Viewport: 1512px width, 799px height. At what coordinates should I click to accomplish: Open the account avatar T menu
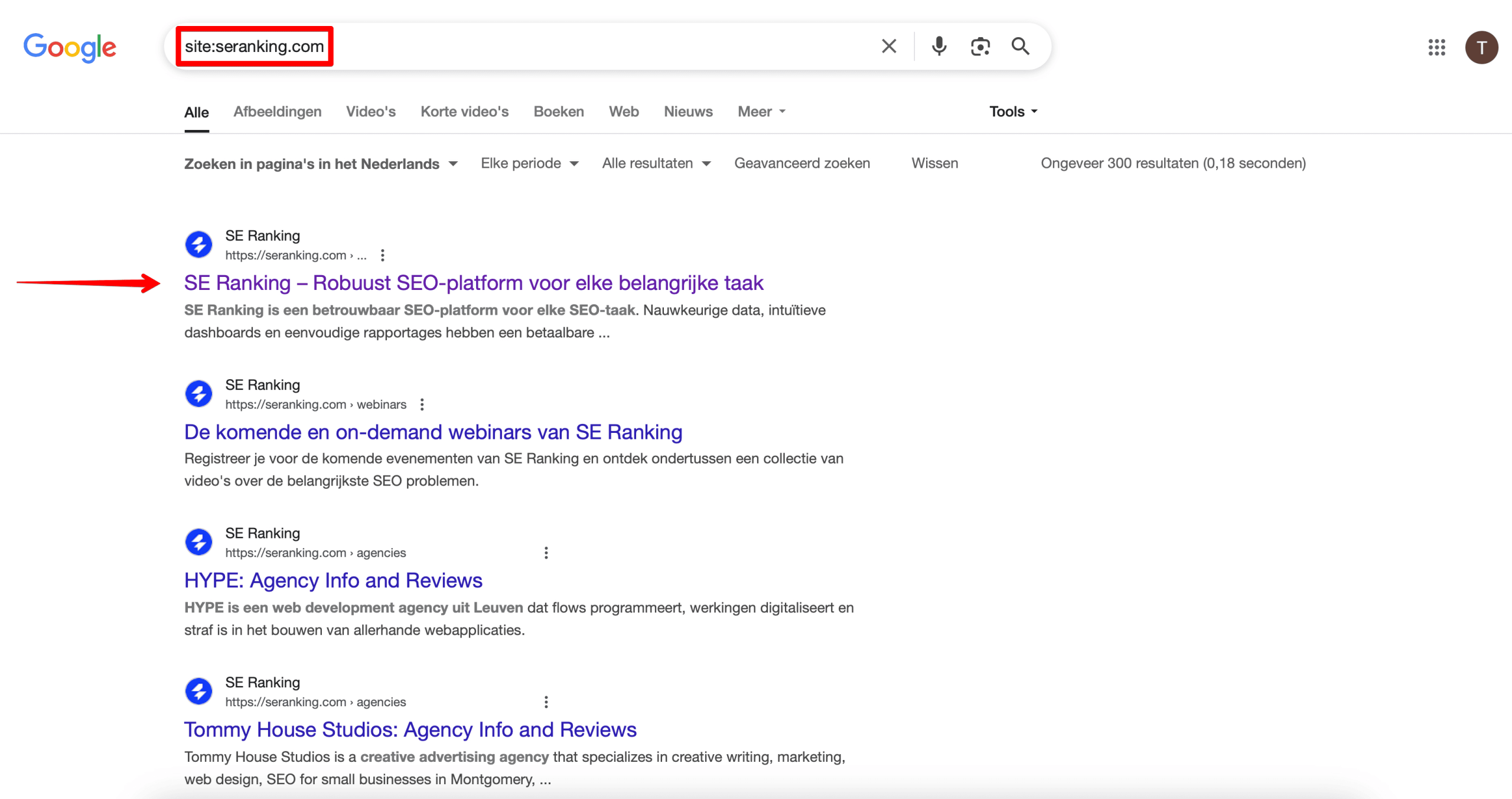click(x=1481, y=47)
